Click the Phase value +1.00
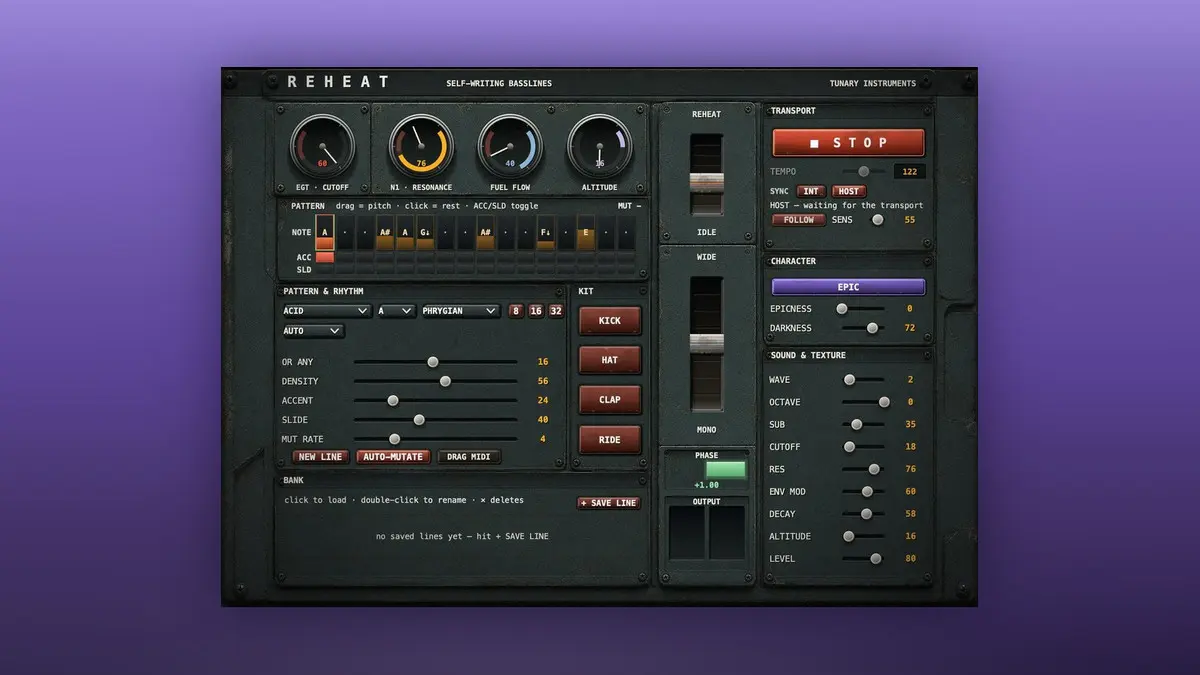This screenshot has width=1200, height=675. [706, 485]
